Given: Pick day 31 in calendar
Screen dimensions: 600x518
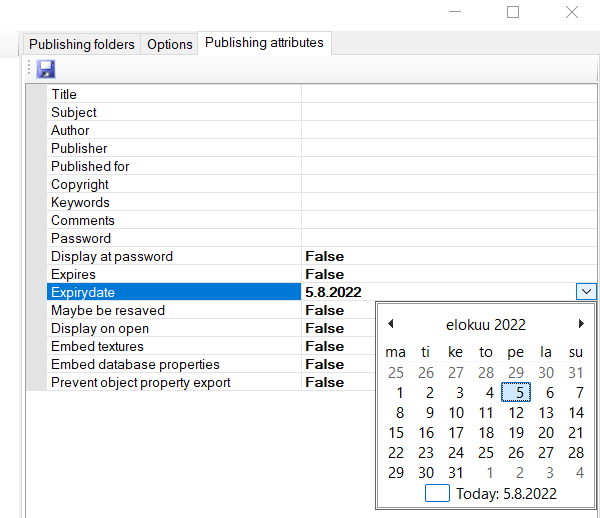Looking at the screenshot, I should coord(456,473).
